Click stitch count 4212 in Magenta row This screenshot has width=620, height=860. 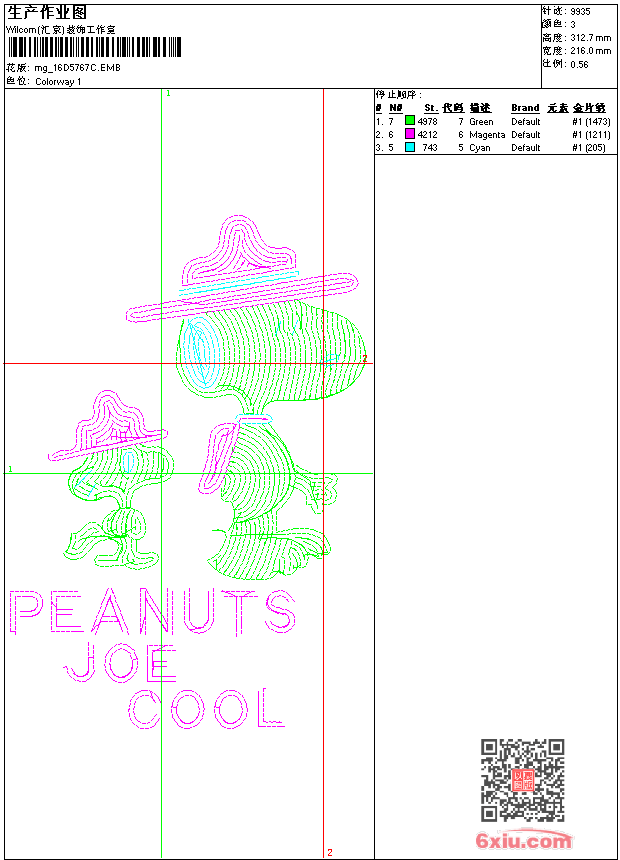pos(427,135)
